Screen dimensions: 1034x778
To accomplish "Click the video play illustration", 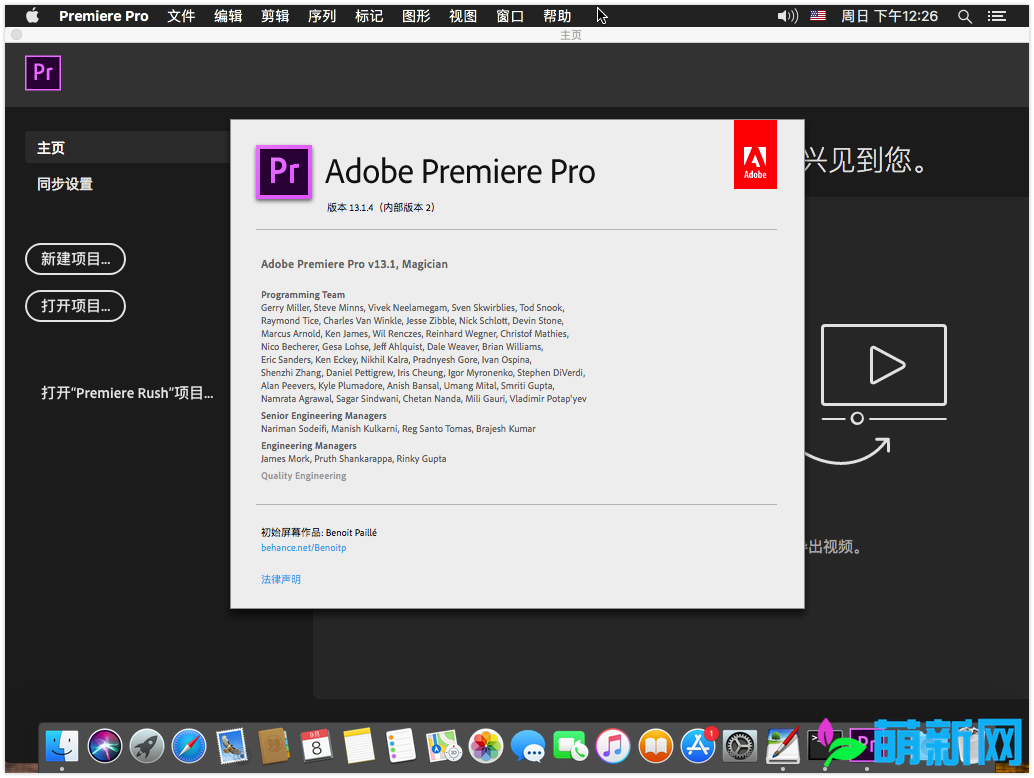I will pyautogui.click(x=884, y=365).
